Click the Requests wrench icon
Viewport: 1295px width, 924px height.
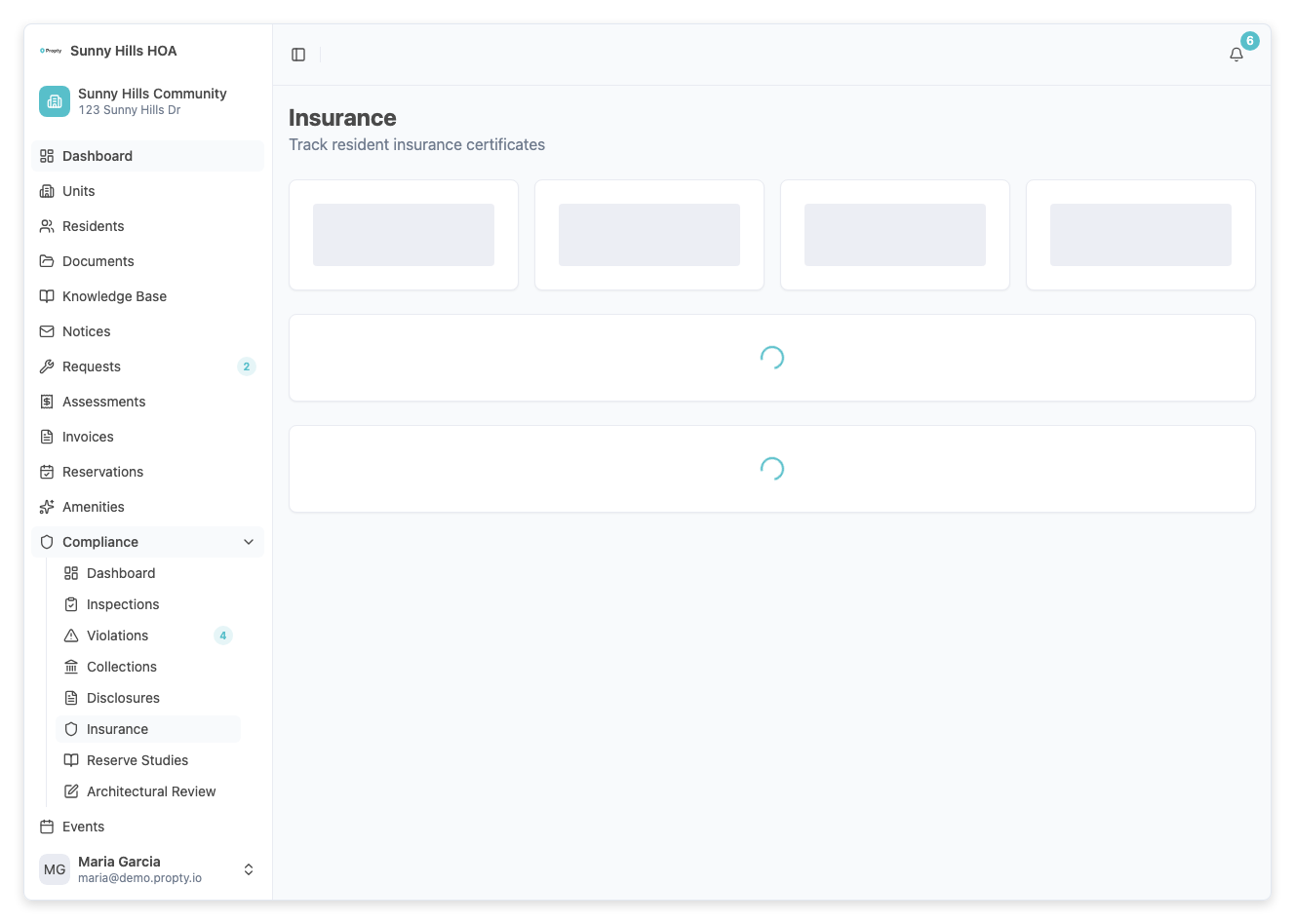coord(47,366)
